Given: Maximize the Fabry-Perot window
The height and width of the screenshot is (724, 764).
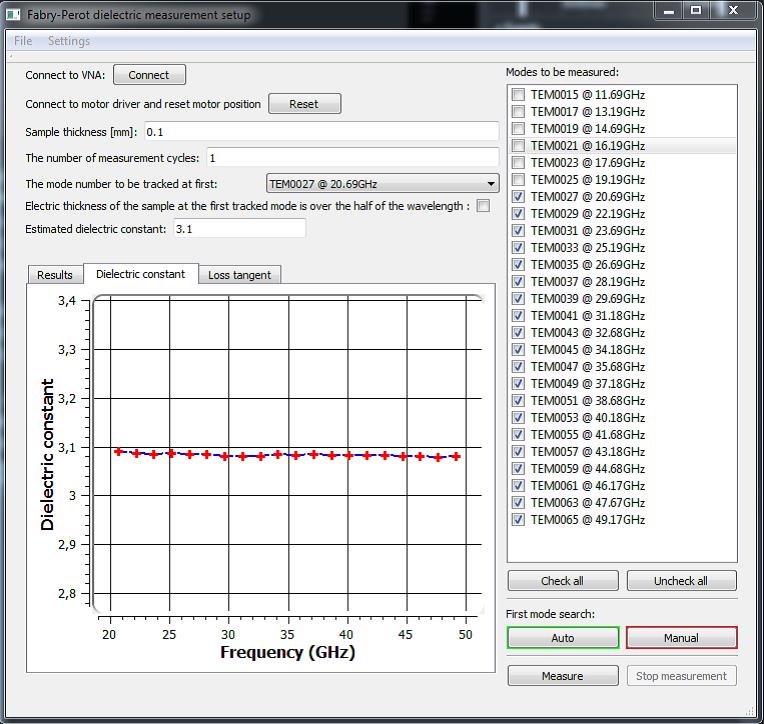Looking at the screenshot, I should (696, 11).
